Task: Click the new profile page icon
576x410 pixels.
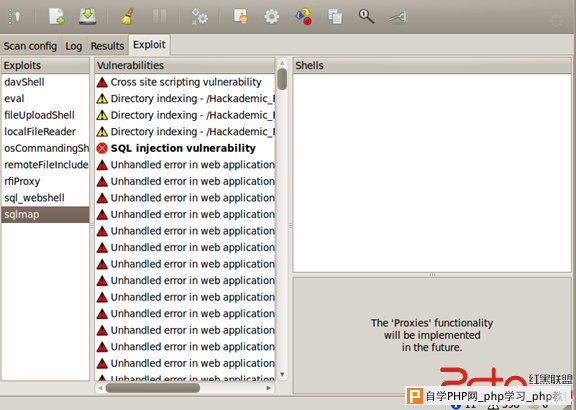Action: (57, 17)
